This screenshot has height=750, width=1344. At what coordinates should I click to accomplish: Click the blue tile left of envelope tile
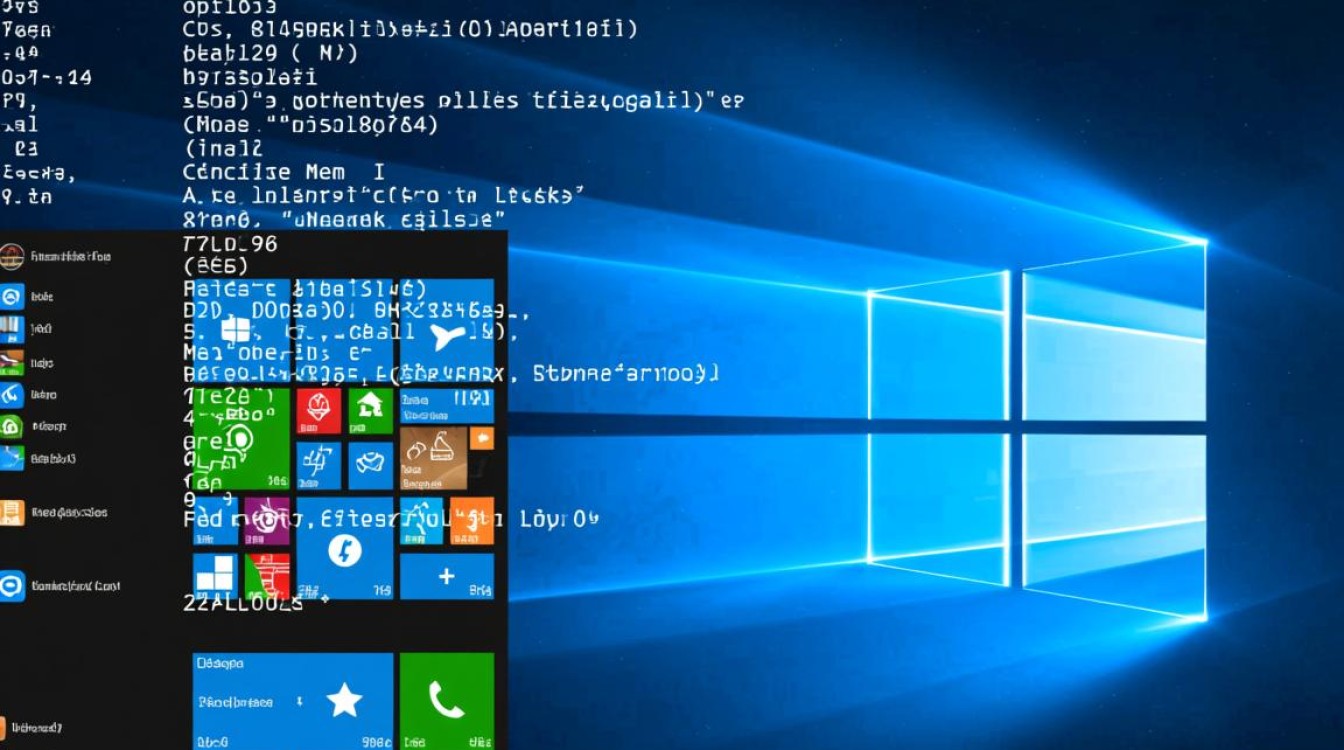click(x=318, y=465)
